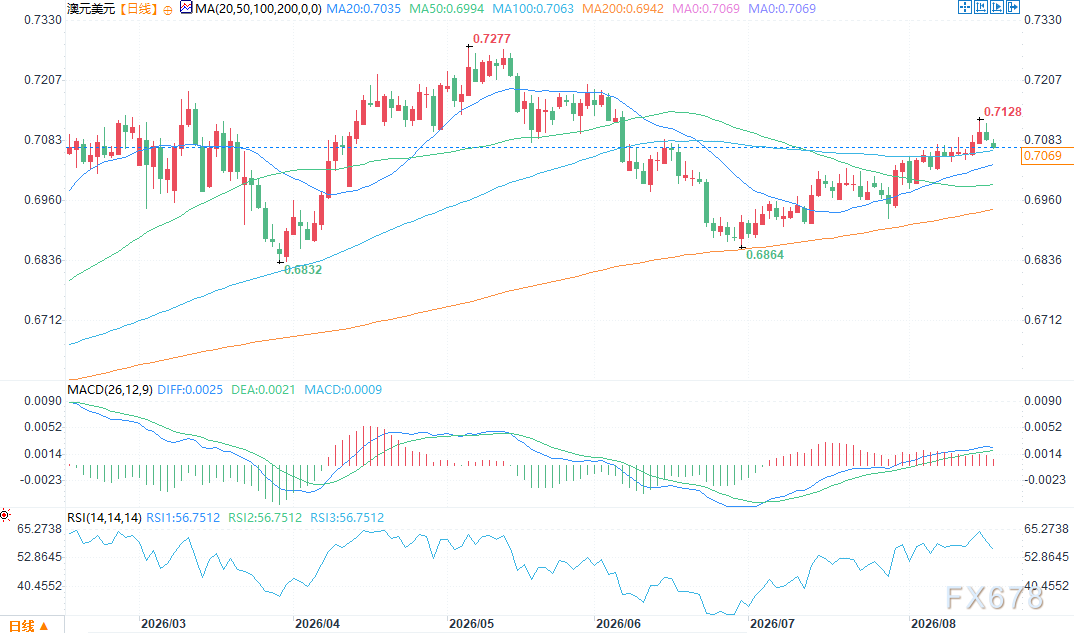Viewport: 1074px width, 633px height.
Task: Select the MA100:0.7063 legend value
Action: pyautogui.click(x=533, y=9)
